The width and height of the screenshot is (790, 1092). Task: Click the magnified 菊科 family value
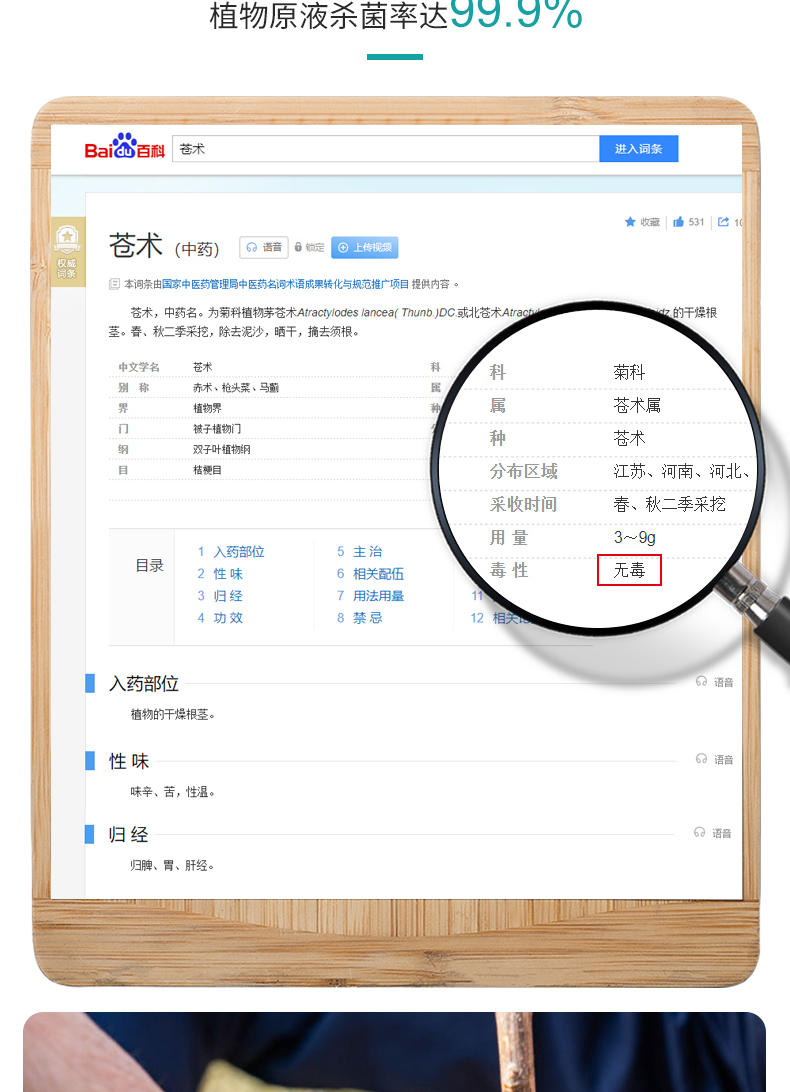tap(629, 372)
